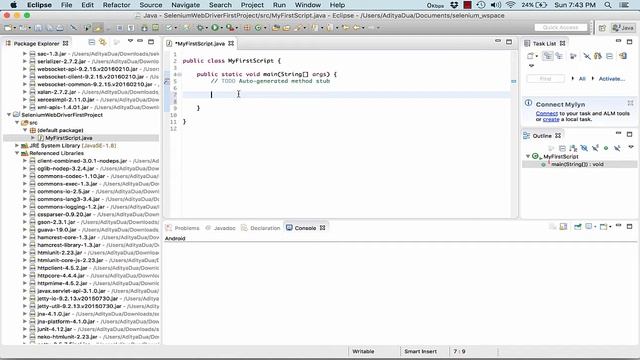Open the Project menu

[x=252, y=5]
